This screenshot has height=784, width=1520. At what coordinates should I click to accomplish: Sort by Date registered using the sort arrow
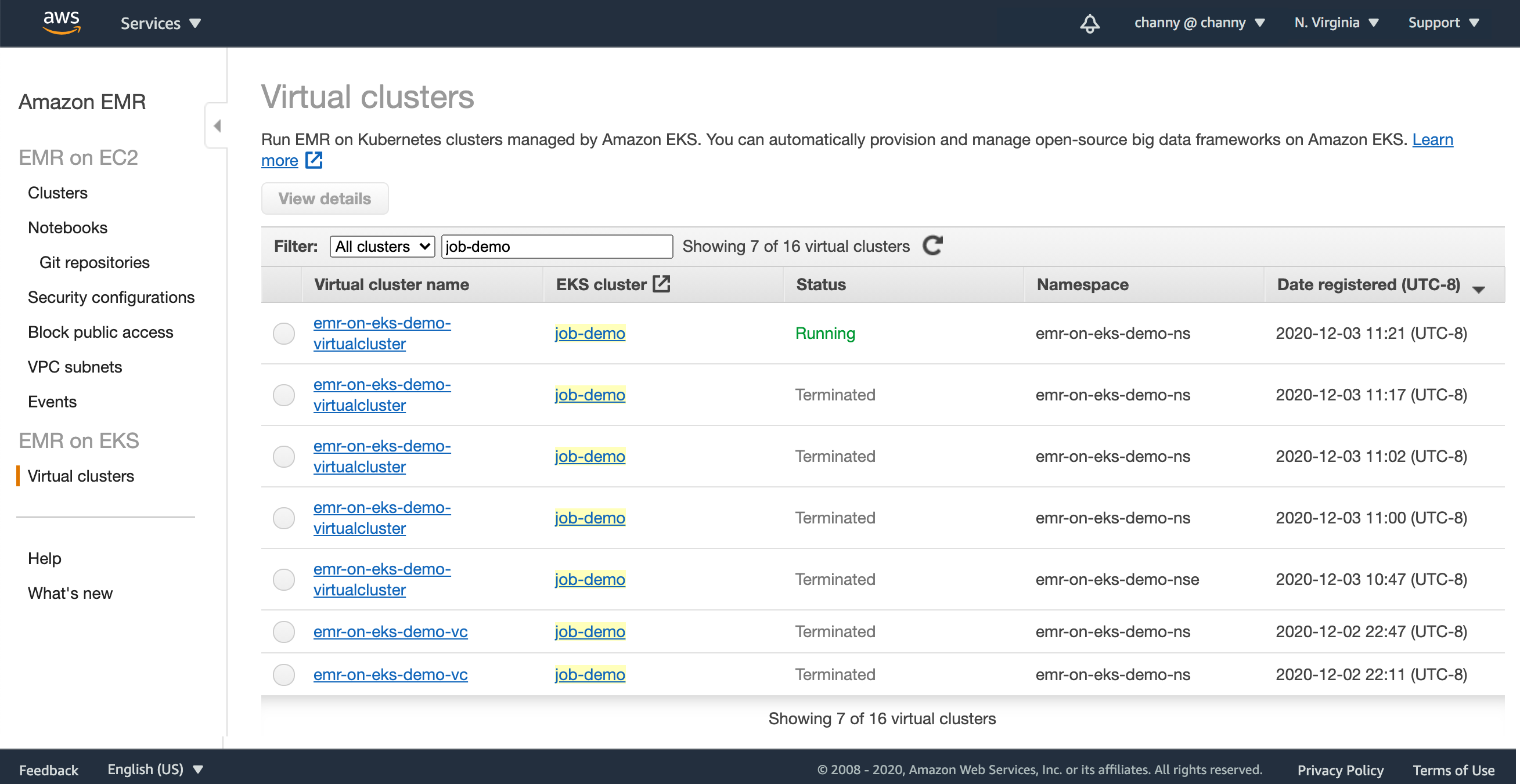pyautogui.click(x=1478, y=290)
